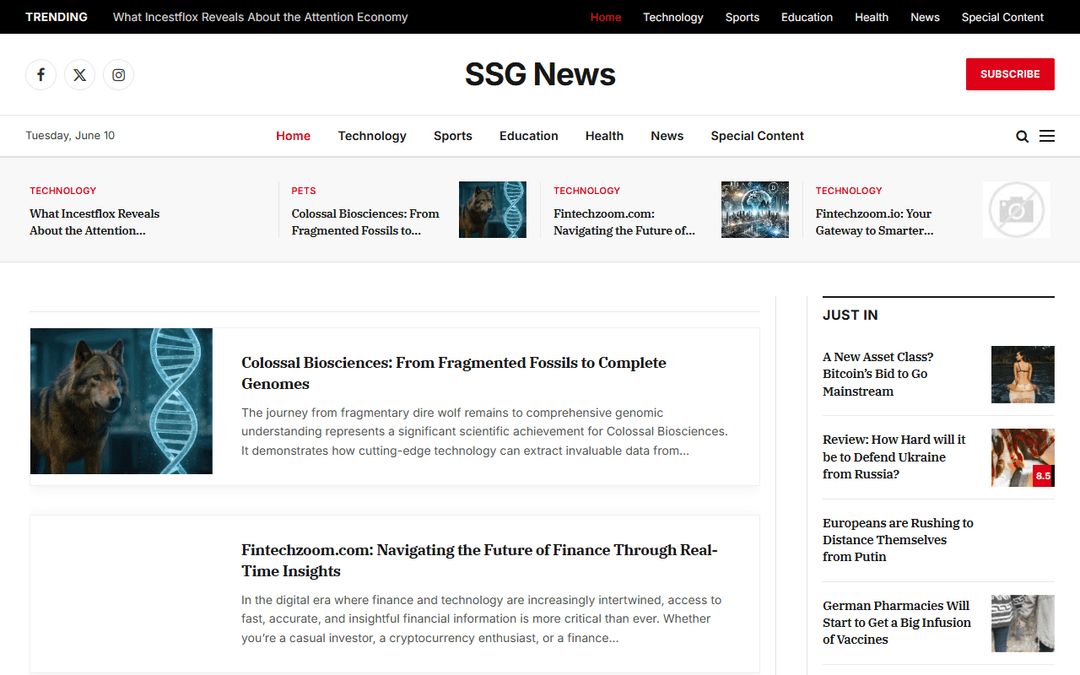Click the large wolf and DNA article image

(121, 401)
